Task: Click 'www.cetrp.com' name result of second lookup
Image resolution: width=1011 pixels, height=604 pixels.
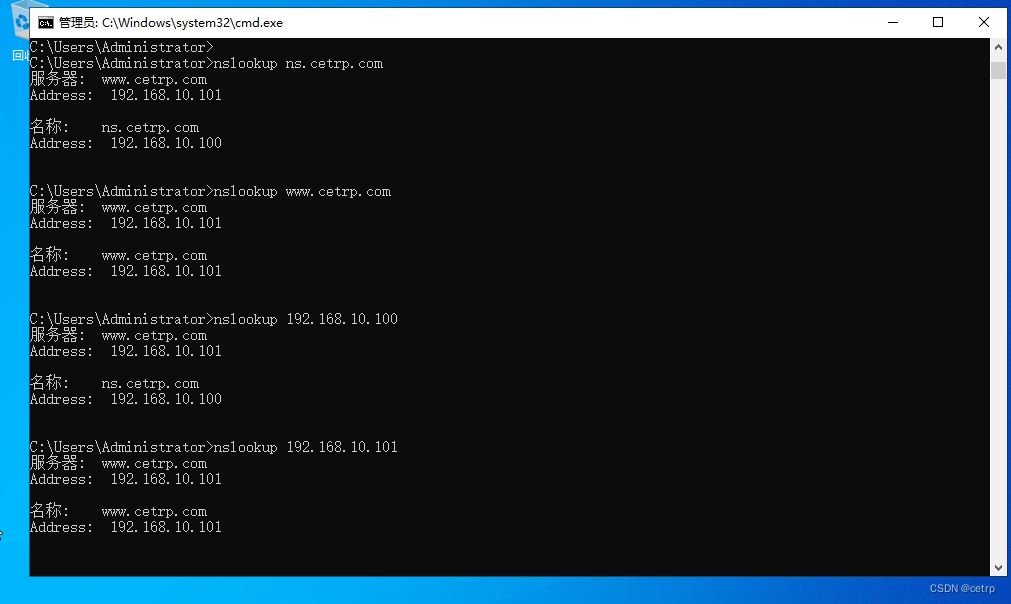Action: tap(154, 256)
